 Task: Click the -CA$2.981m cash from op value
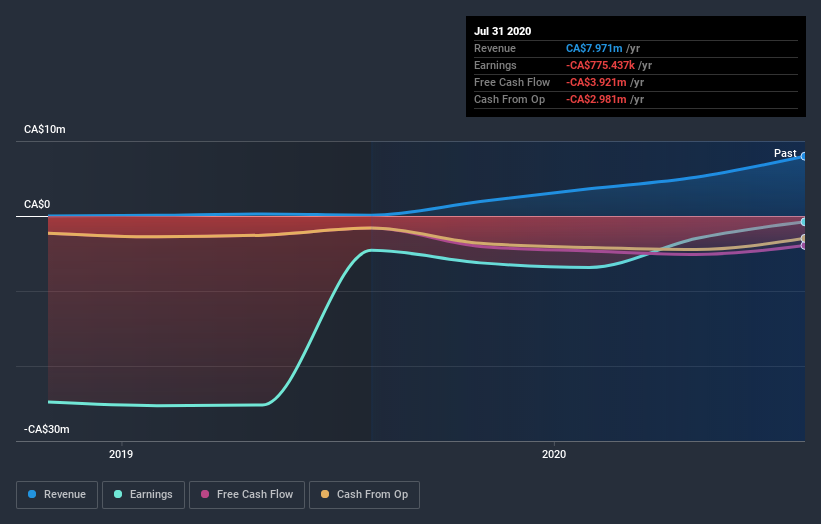click(x=596, y=99)
